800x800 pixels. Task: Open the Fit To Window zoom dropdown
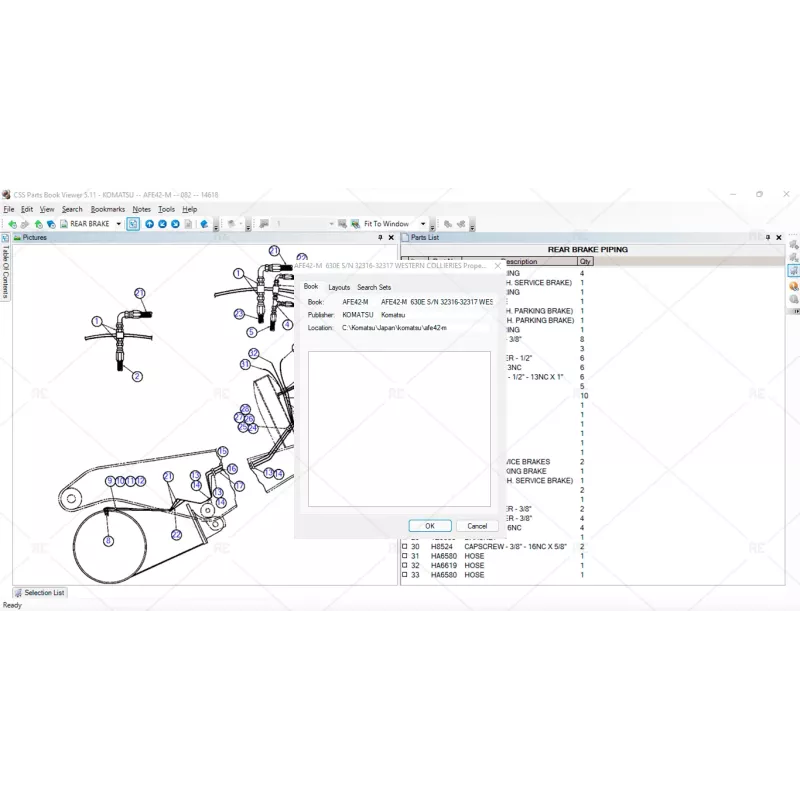(423, 223)
